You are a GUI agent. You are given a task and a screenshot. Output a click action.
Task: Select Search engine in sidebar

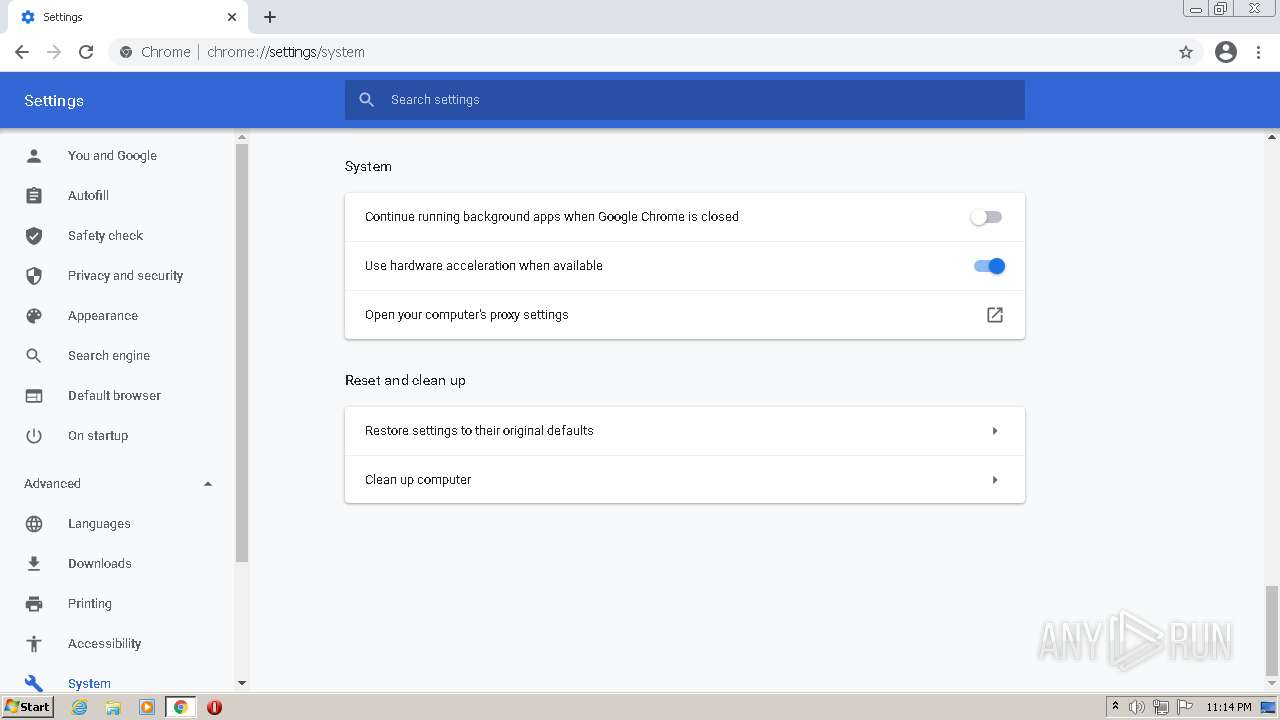point(109,356)
